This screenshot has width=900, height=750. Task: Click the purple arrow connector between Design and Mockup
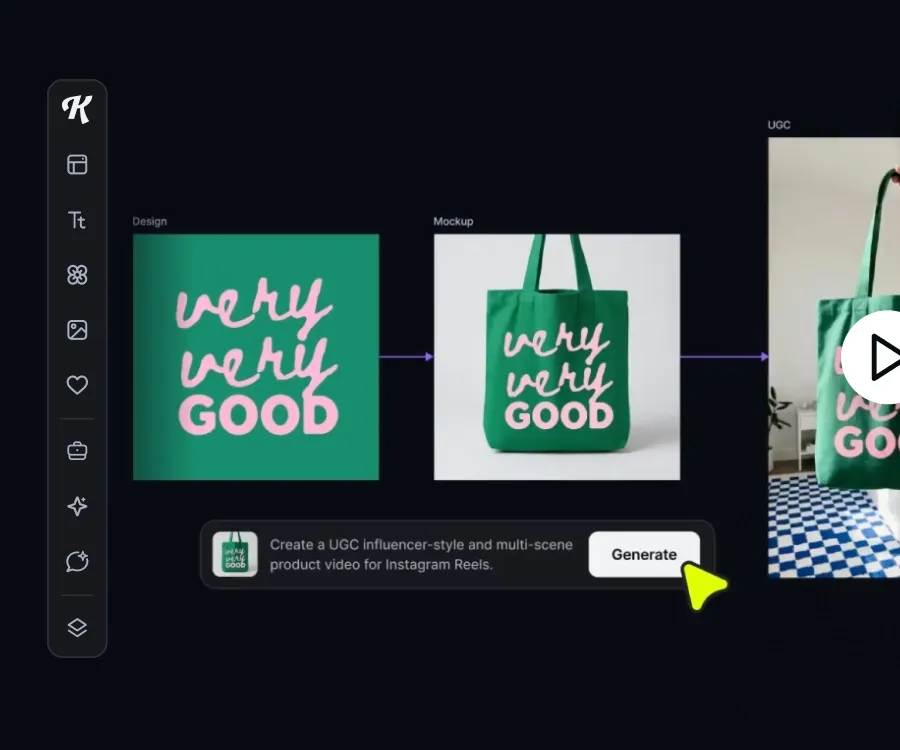[x=406, y=357]
